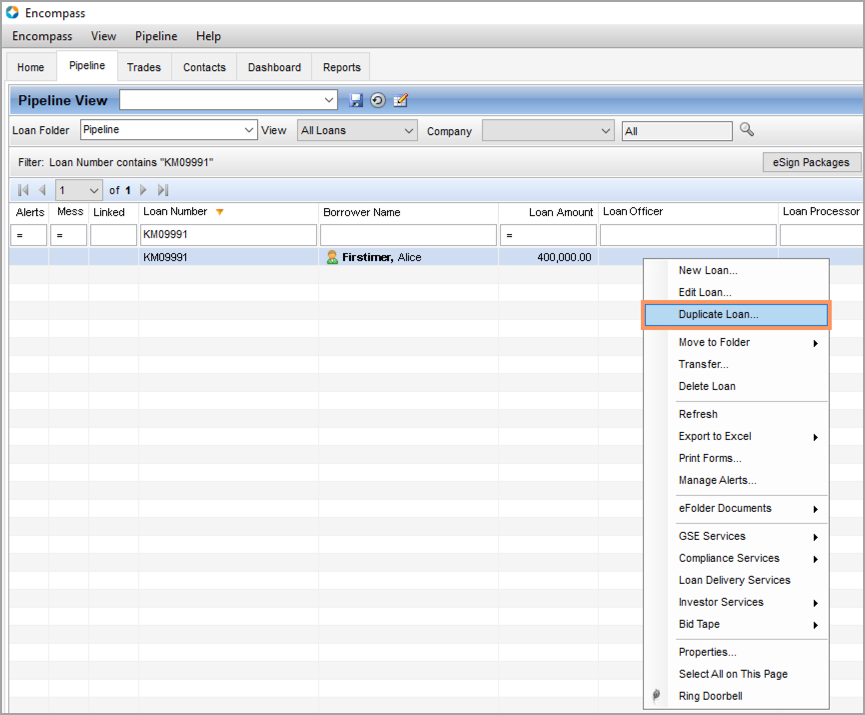
Task: Expand the Export to Excel submenu
Action: (815, 437)
